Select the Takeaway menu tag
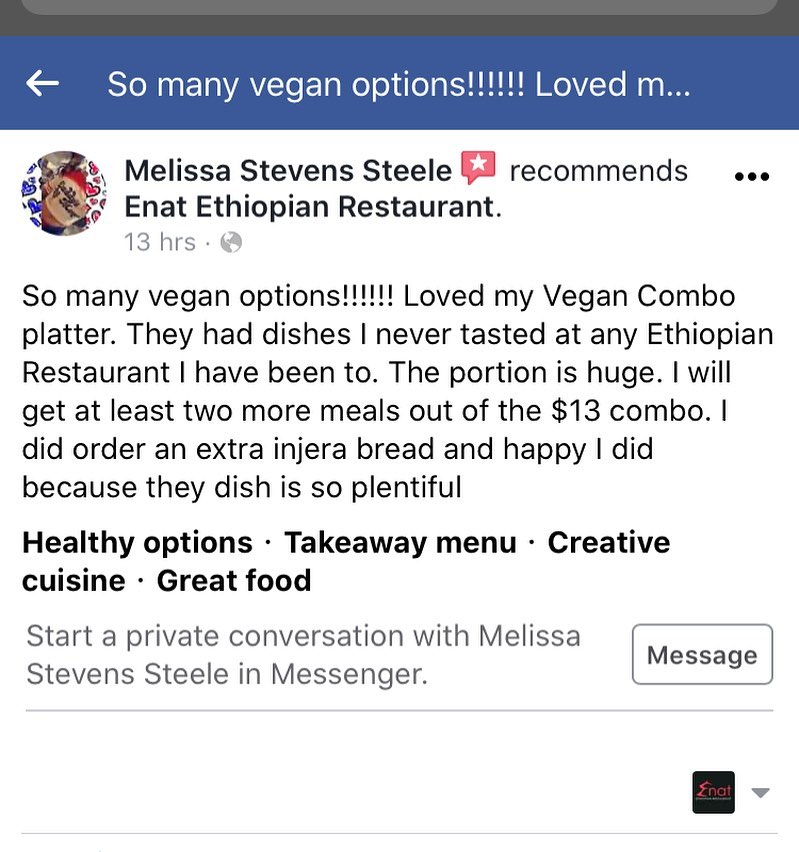This screenshot has height=852, width=799. point(400,542)
